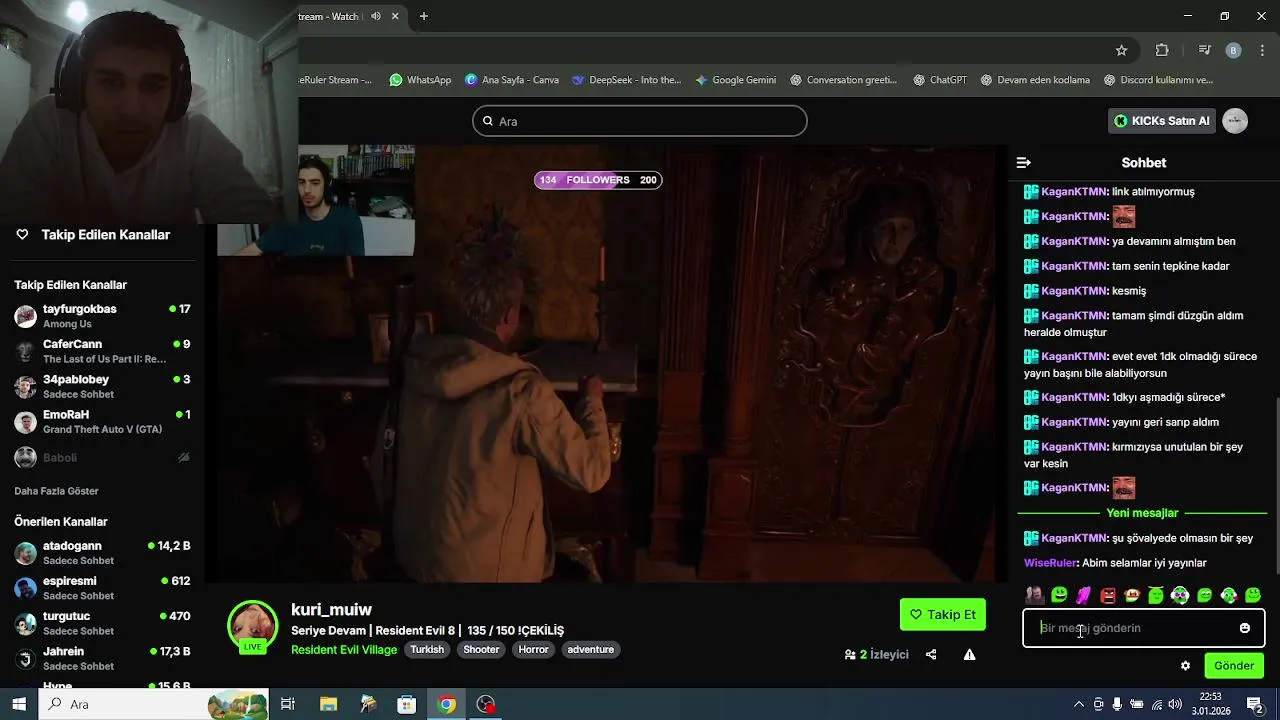Open the Google Gemini bookmark
This screenshot has width=1280, height=720.
coord(735,80)
